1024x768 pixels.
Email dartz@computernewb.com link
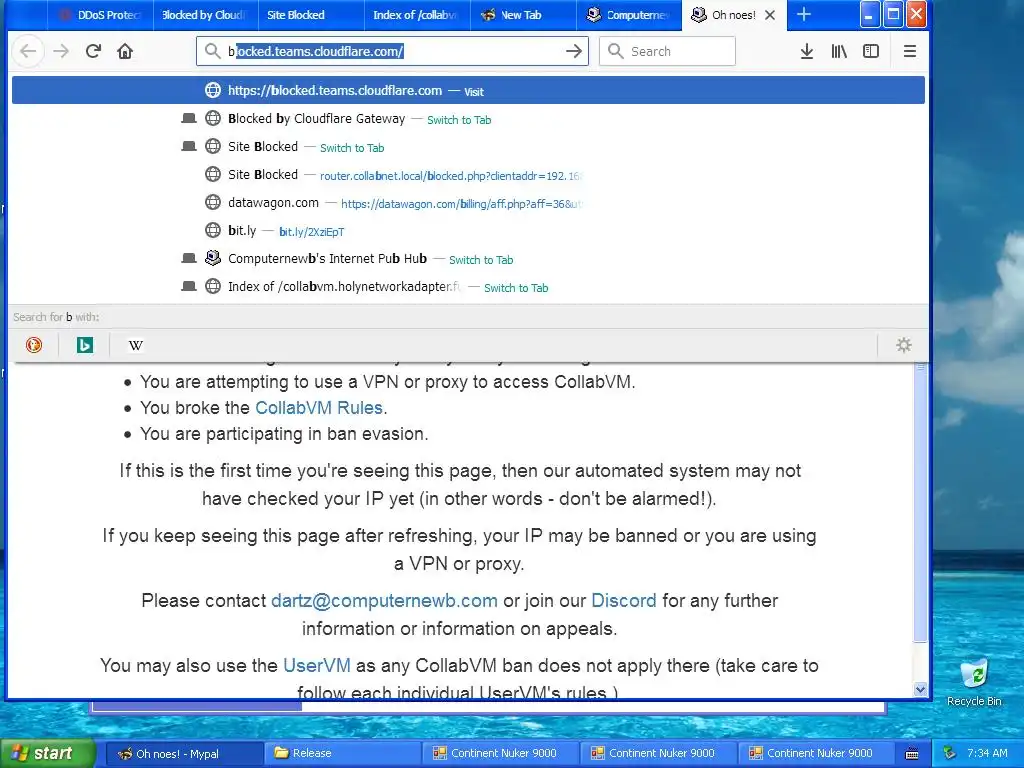[384, 601]
